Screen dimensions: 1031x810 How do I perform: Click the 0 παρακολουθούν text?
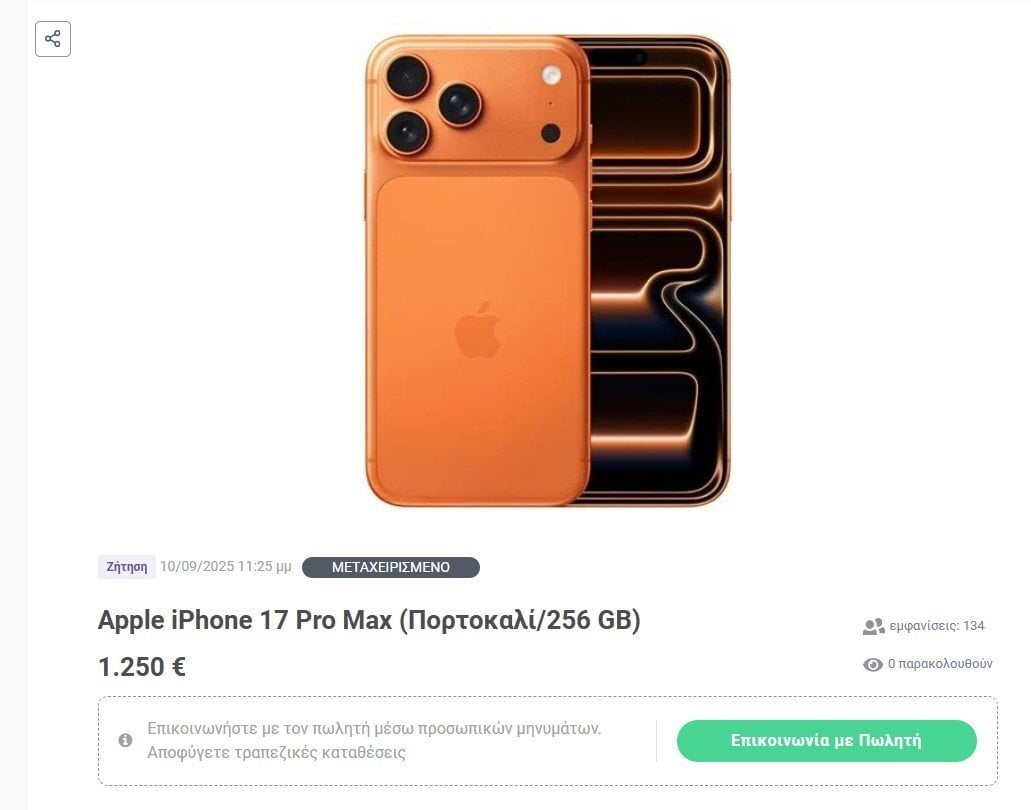(x=940, y=664)
